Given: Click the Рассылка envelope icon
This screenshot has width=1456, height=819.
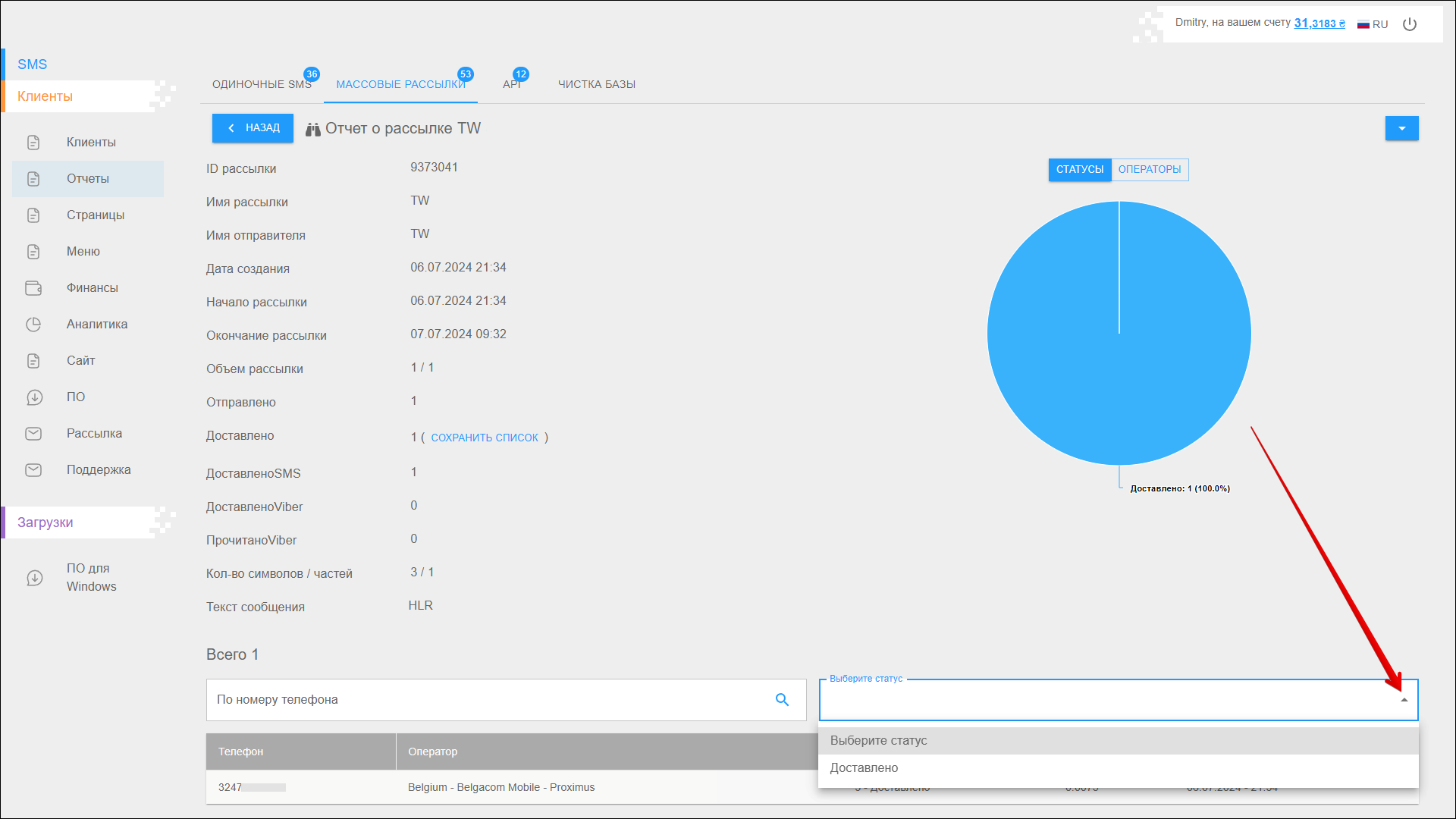Looking at the screenshot, I should click(33, 434).
